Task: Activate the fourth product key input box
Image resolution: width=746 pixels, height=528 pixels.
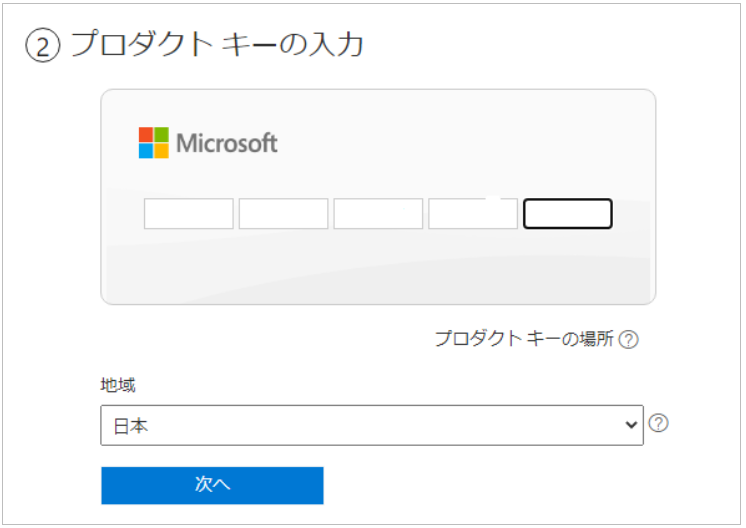Action: 473,214
